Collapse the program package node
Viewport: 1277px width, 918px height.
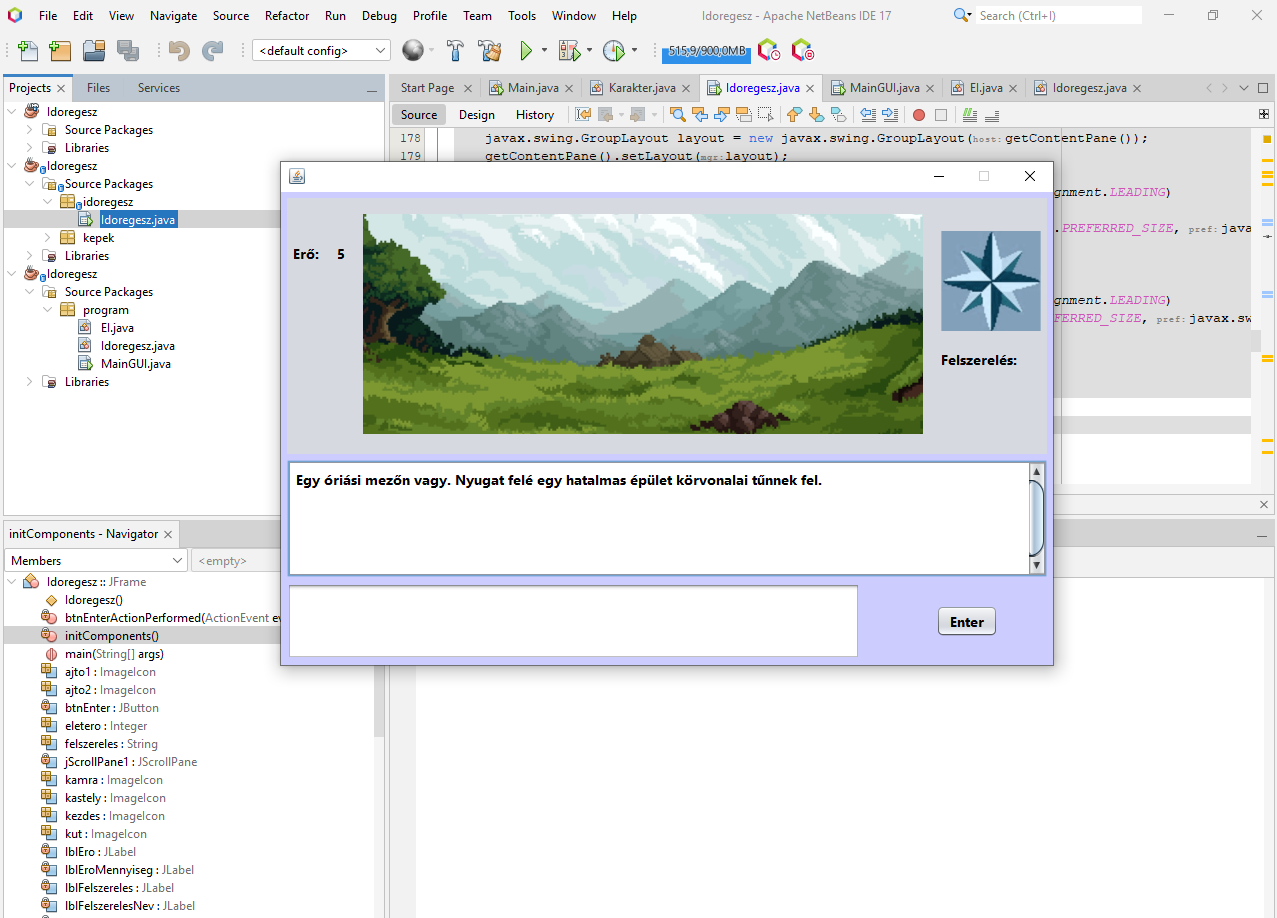coord(48,310)
